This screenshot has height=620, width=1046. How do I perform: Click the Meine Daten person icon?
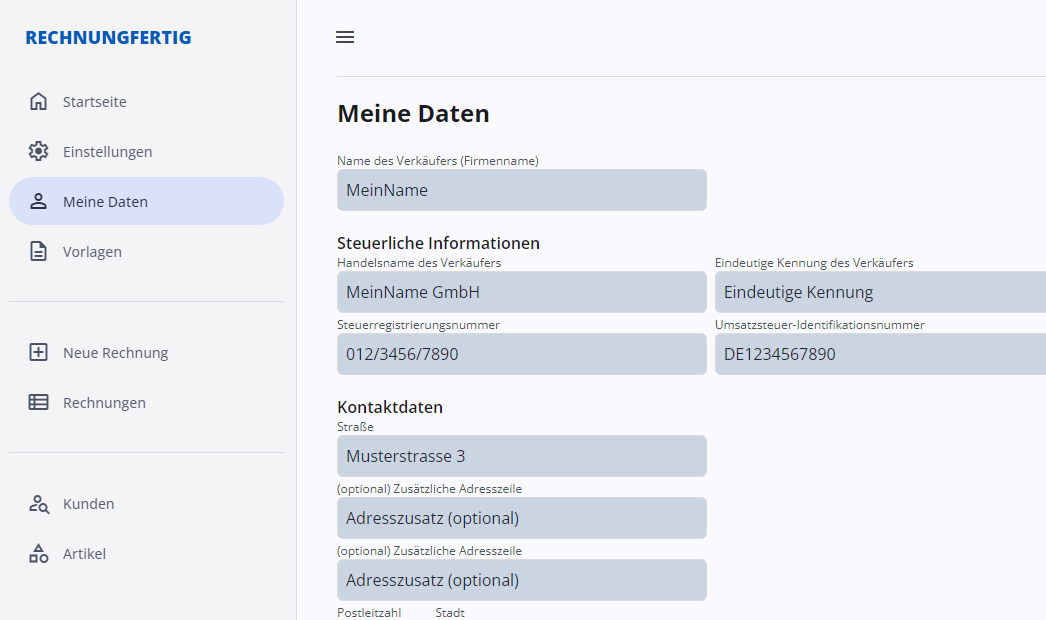[38, 201]
